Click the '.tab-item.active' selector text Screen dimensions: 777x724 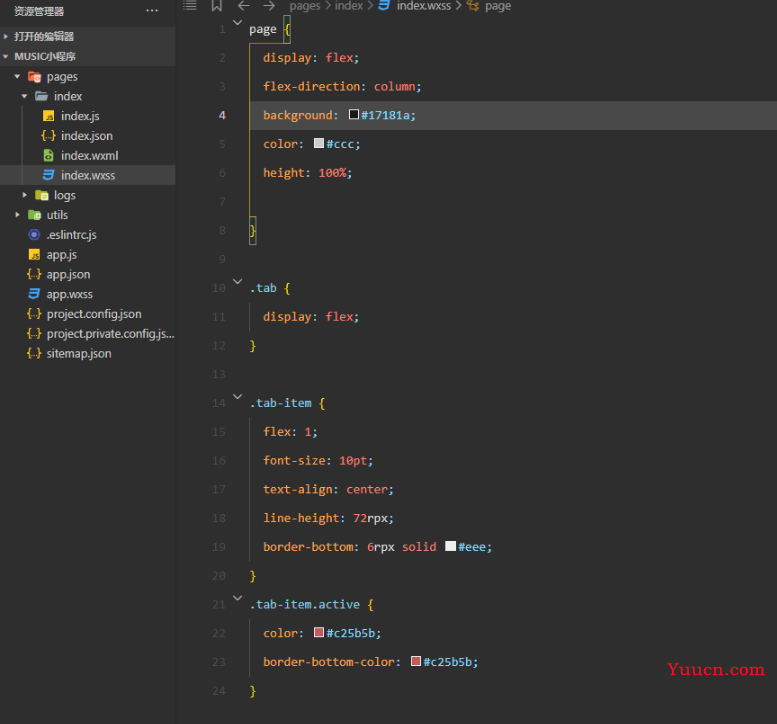click(305, 604)
